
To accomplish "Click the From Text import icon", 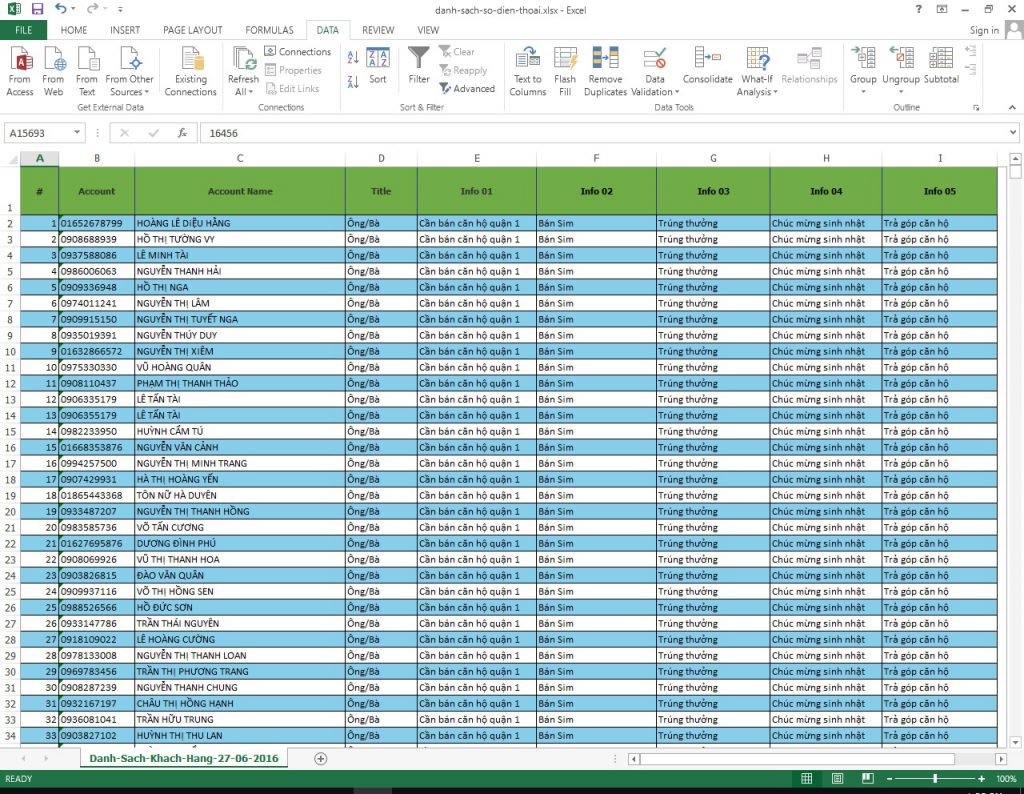I will (x=87, y=71).
